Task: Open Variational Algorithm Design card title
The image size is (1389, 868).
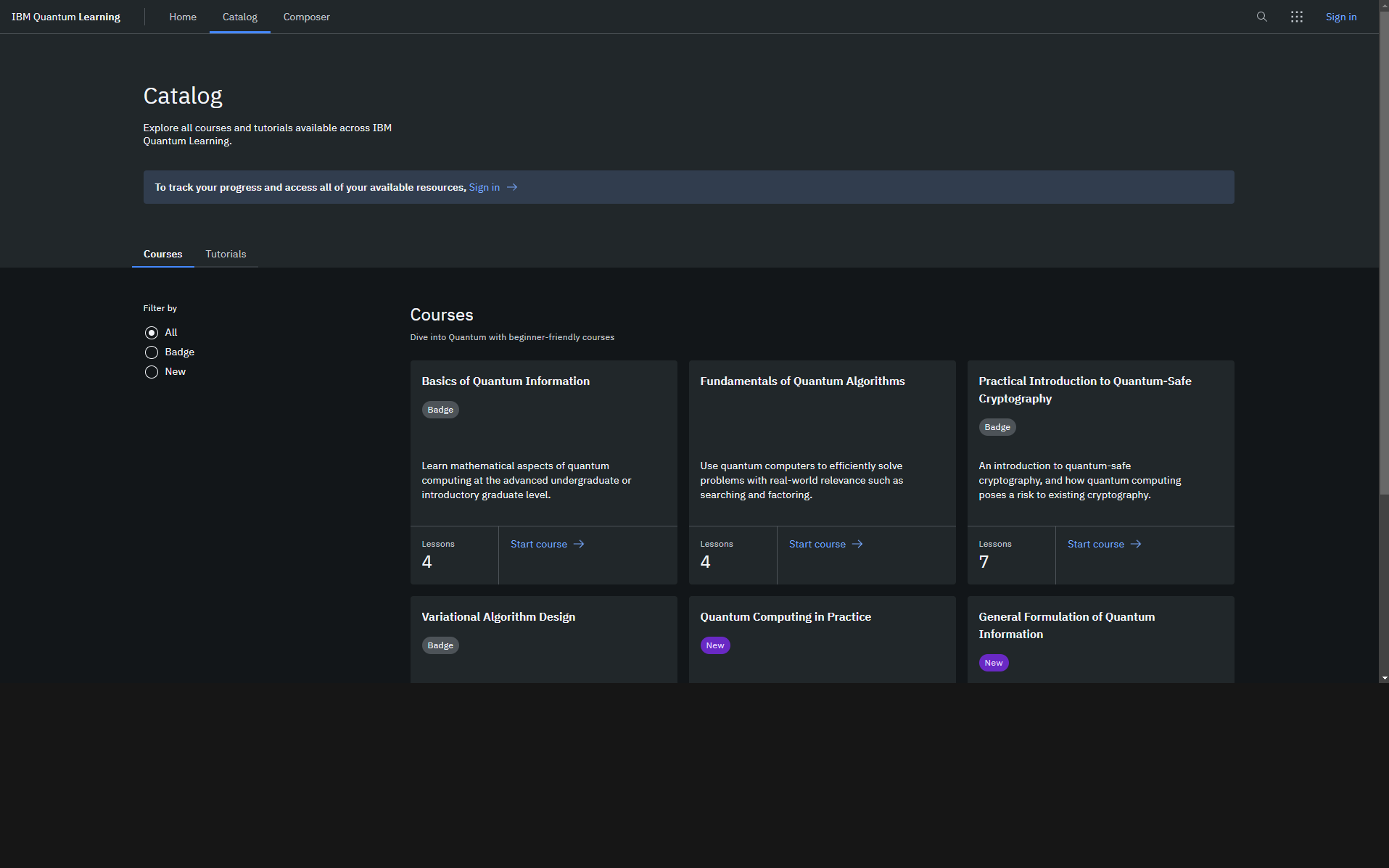Action: click(x=498, y=617)
